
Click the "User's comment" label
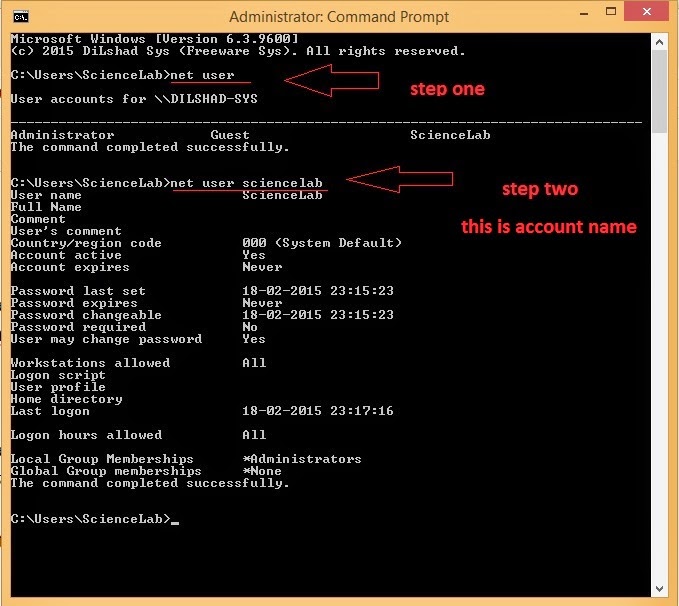click(66, 231)
